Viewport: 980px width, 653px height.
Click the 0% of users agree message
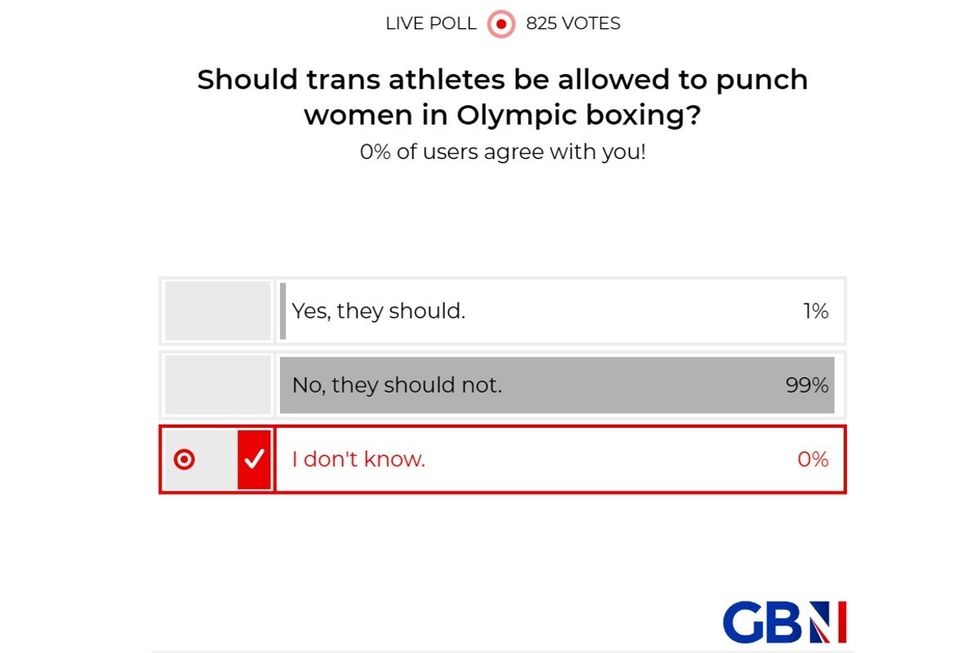click(x=502, y=152)
